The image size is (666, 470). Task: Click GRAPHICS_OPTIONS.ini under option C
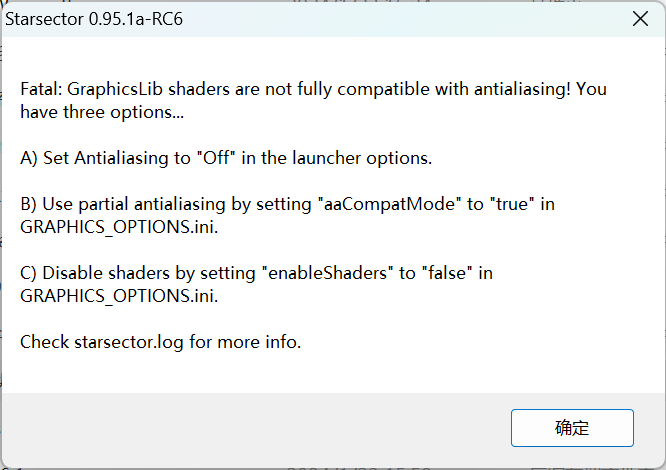[117, 296]
